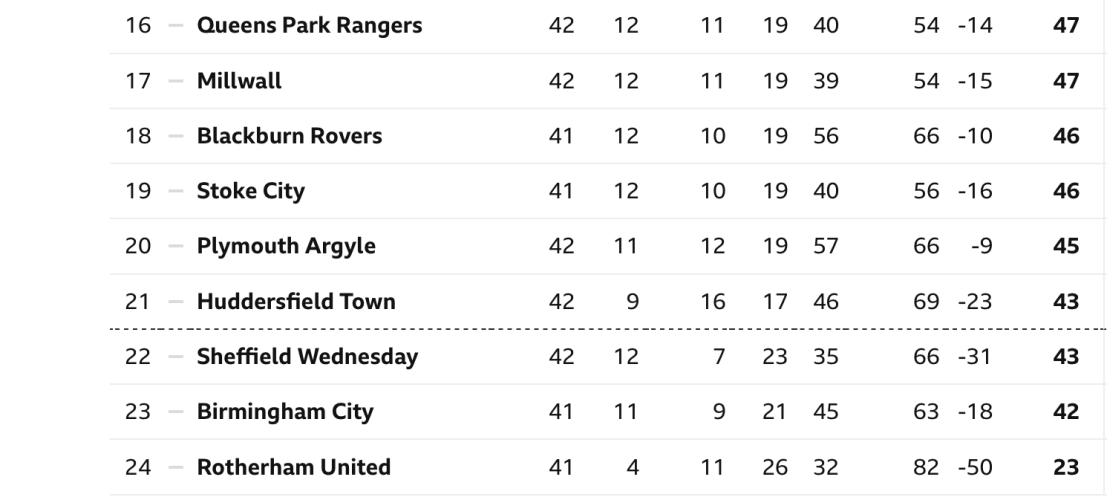Image resolution: width=1107 pixels, height=500 pixels.
Task: Open the Plymouth Argyle team link
Action: coord(286,246)
